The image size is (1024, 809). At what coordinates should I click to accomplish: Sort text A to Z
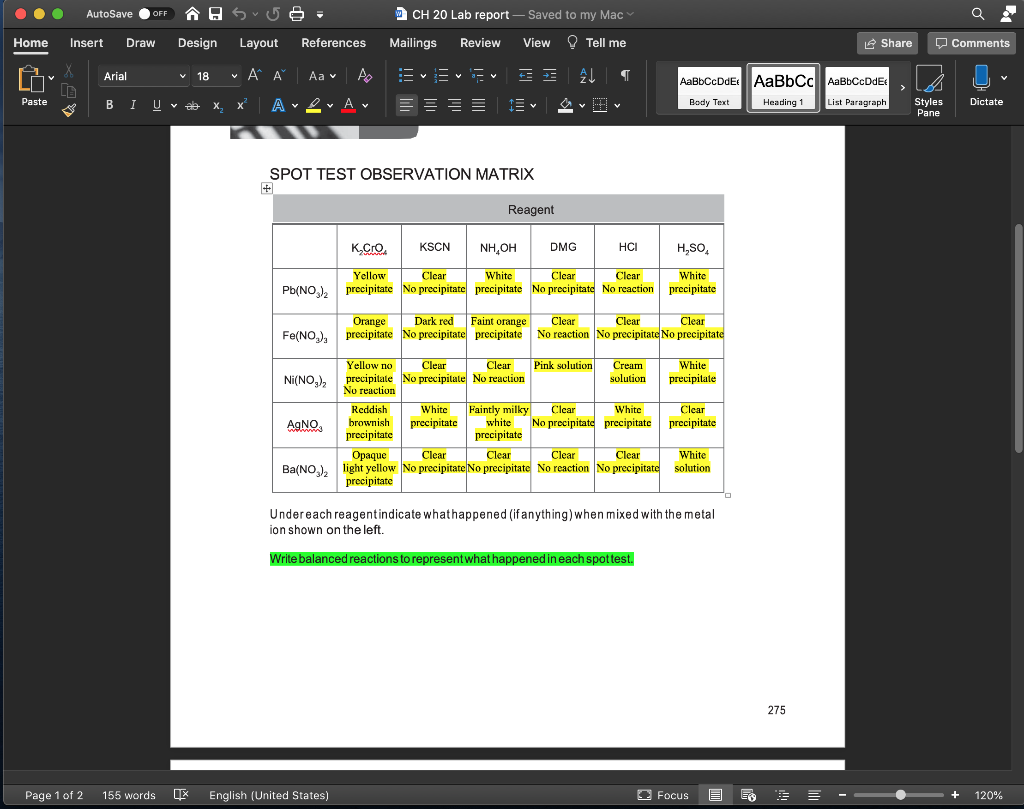587,76
